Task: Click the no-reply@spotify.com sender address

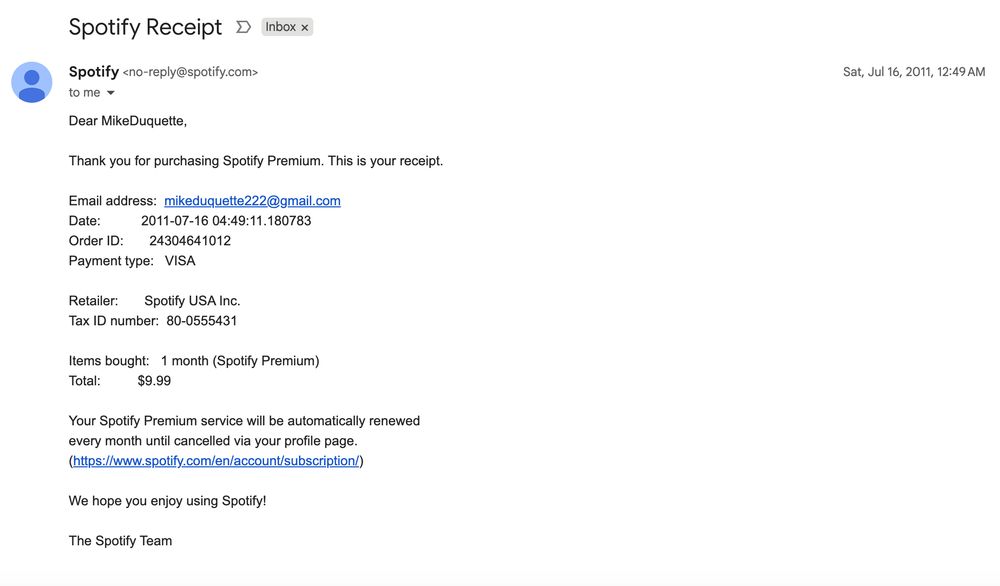Action: [x=190, y=72]
